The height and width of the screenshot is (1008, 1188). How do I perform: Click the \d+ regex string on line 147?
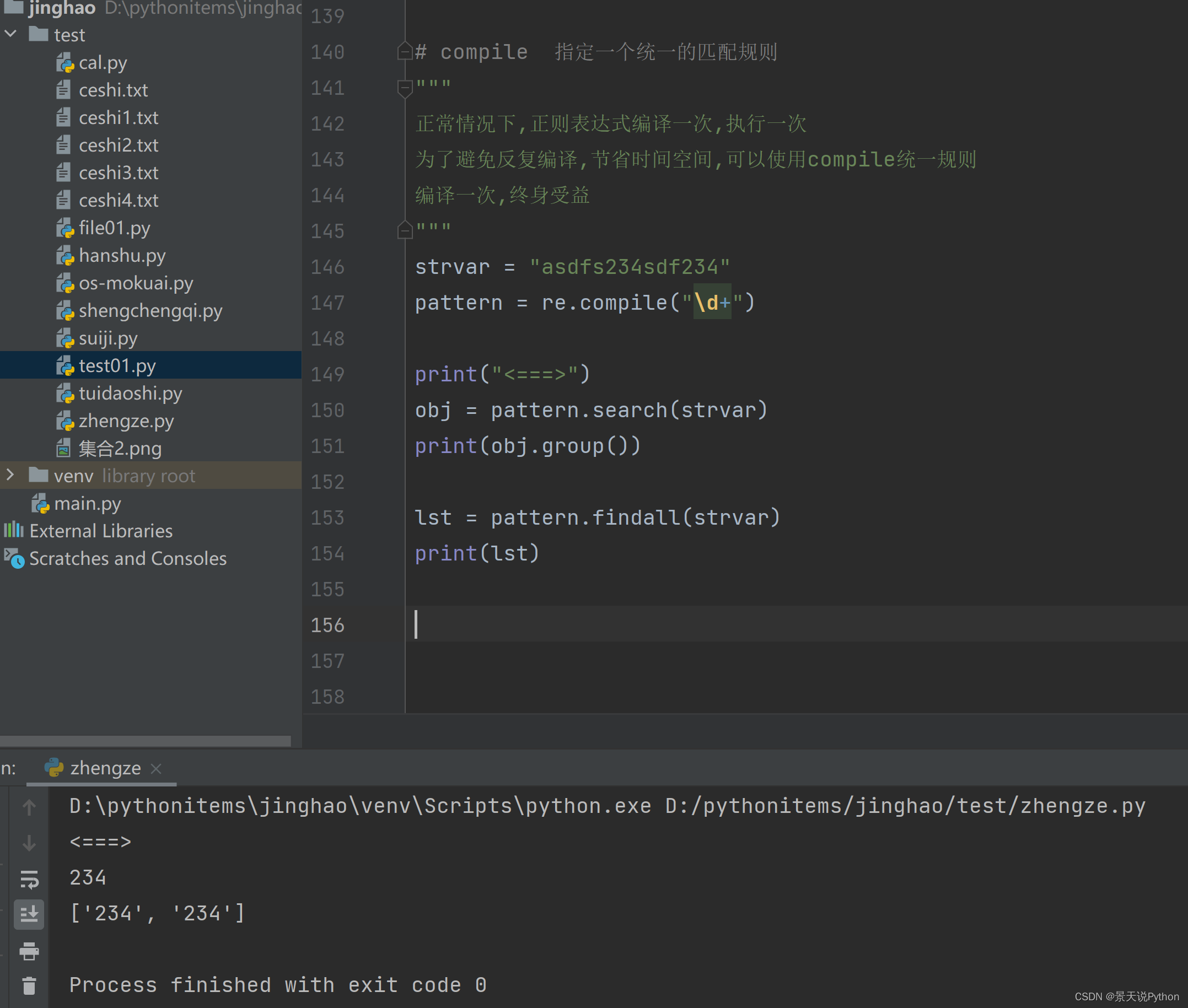(x=712, y=302)
